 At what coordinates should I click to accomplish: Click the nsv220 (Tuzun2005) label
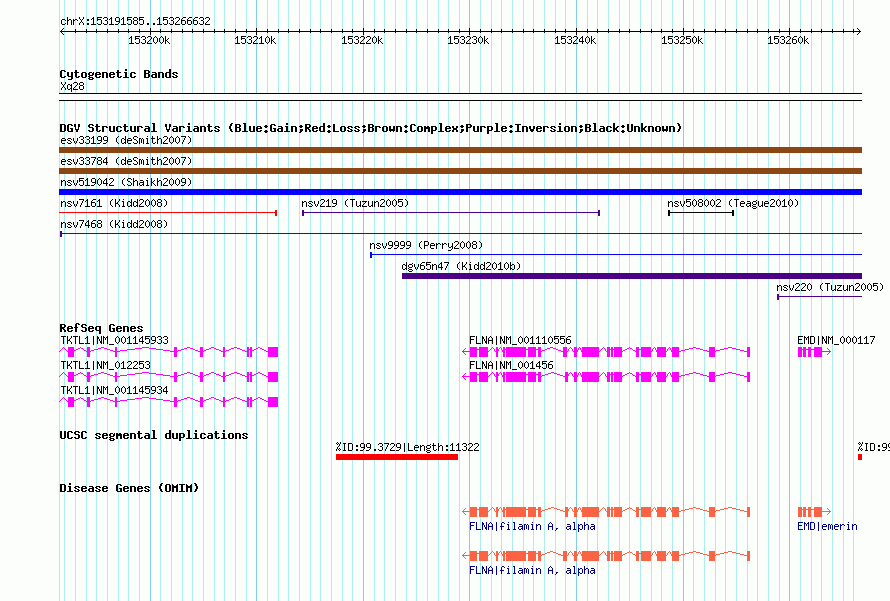(830, 287)
